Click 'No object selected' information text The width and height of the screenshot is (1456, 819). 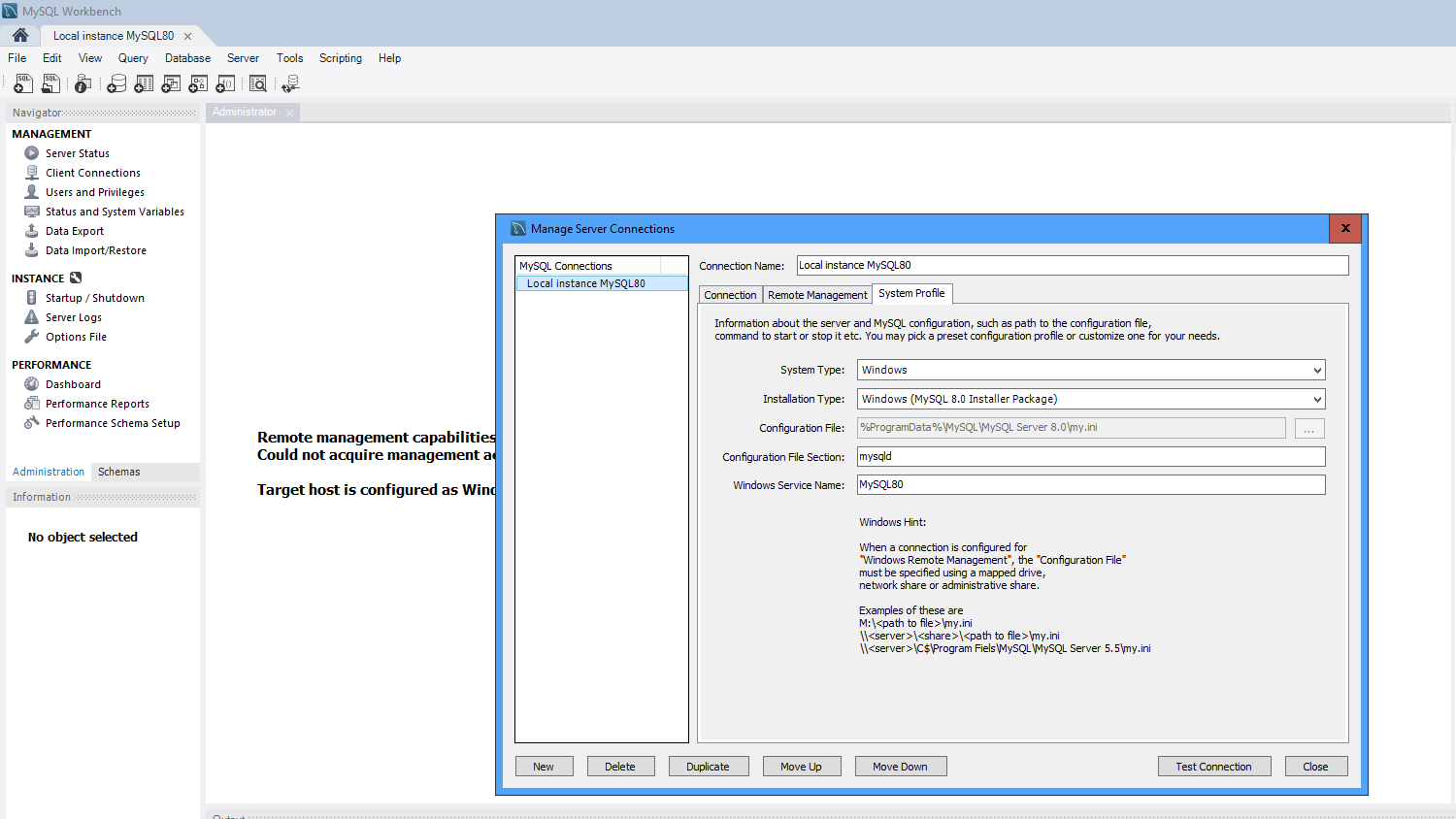point(83,537)
